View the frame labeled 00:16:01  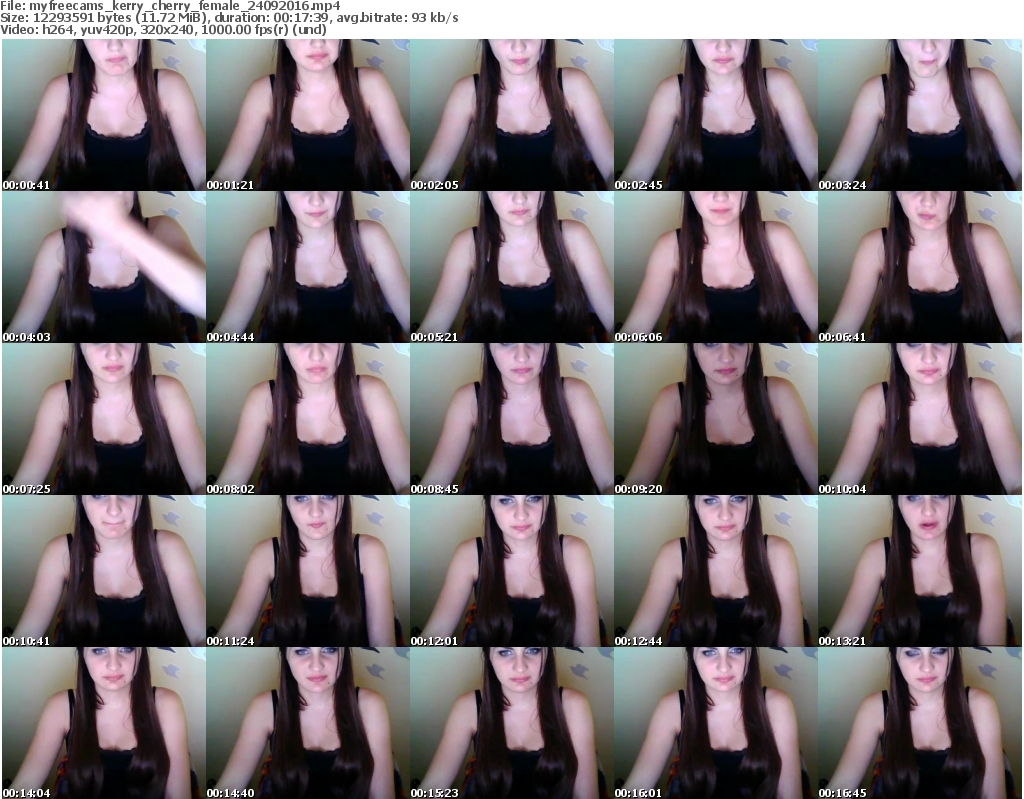[716, 723]
